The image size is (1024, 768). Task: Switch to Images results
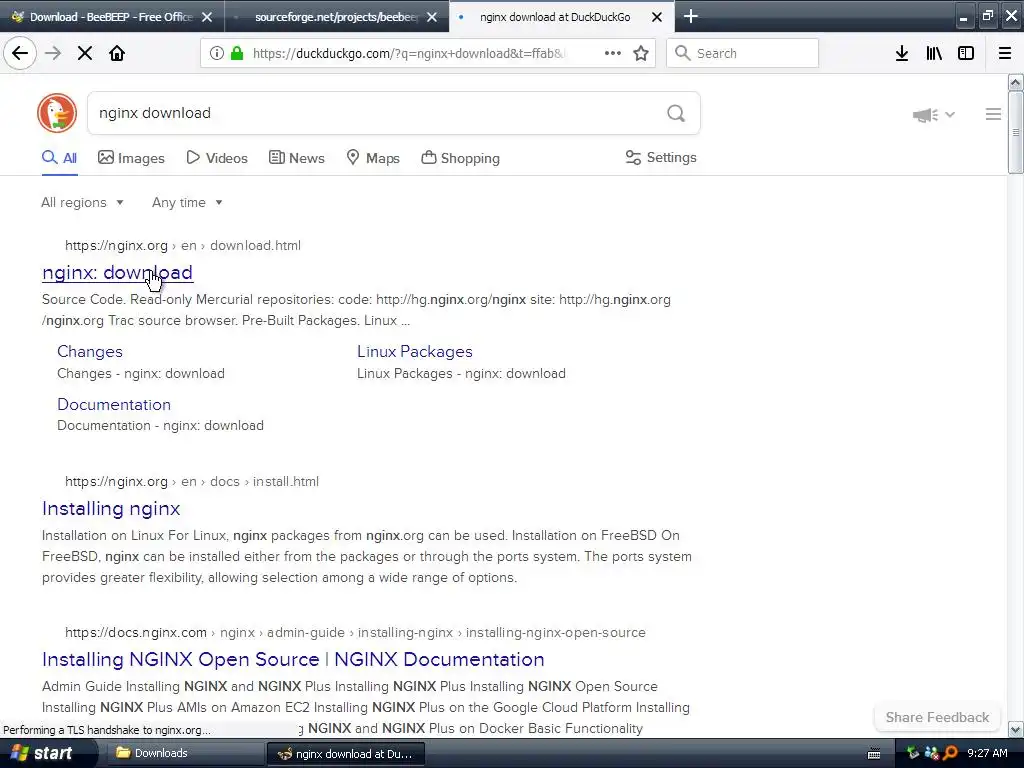[131, 157]
